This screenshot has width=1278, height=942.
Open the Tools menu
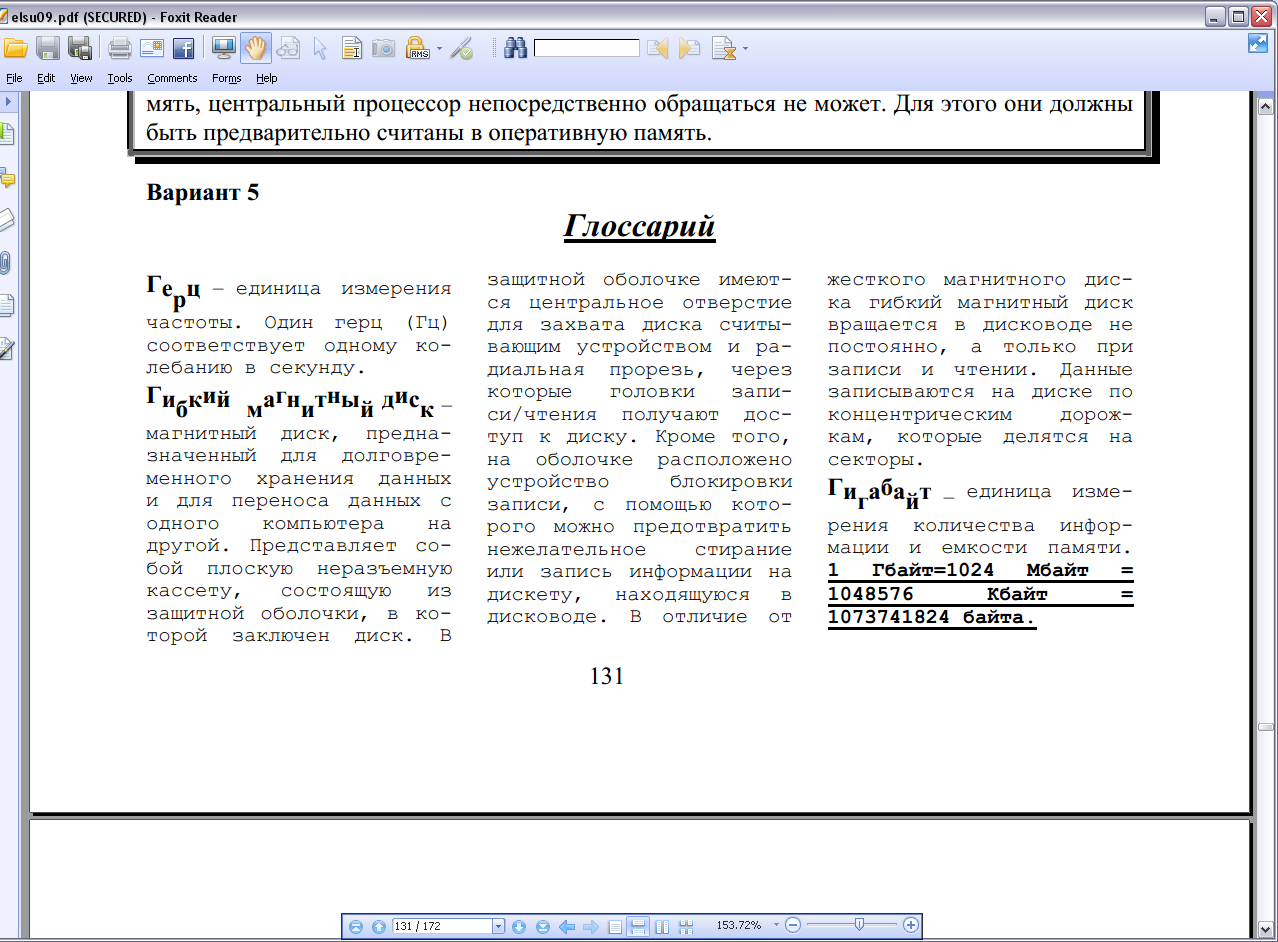[120, 78]
